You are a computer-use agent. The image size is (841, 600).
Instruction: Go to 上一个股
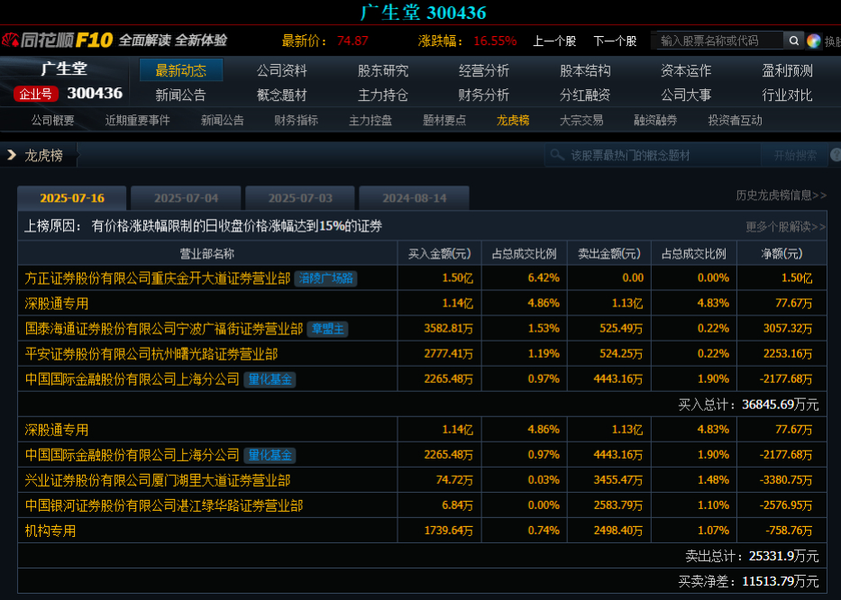(x=554, y=41)
